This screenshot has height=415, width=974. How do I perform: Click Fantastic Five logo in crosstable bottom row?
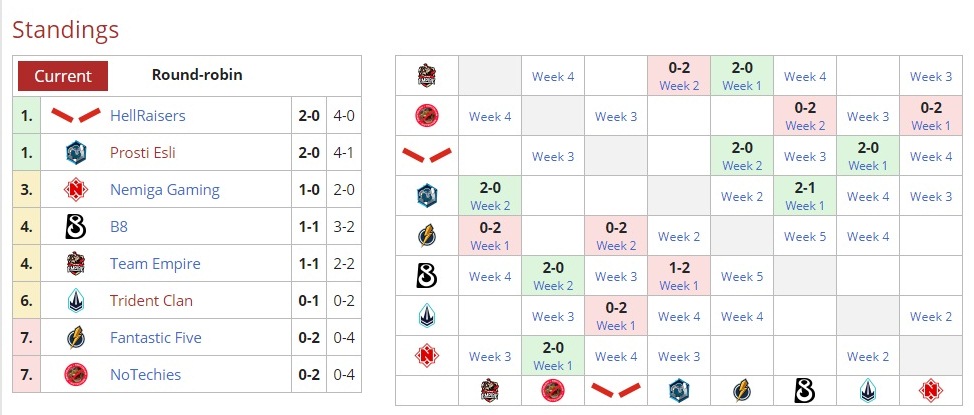coord(742,391)
